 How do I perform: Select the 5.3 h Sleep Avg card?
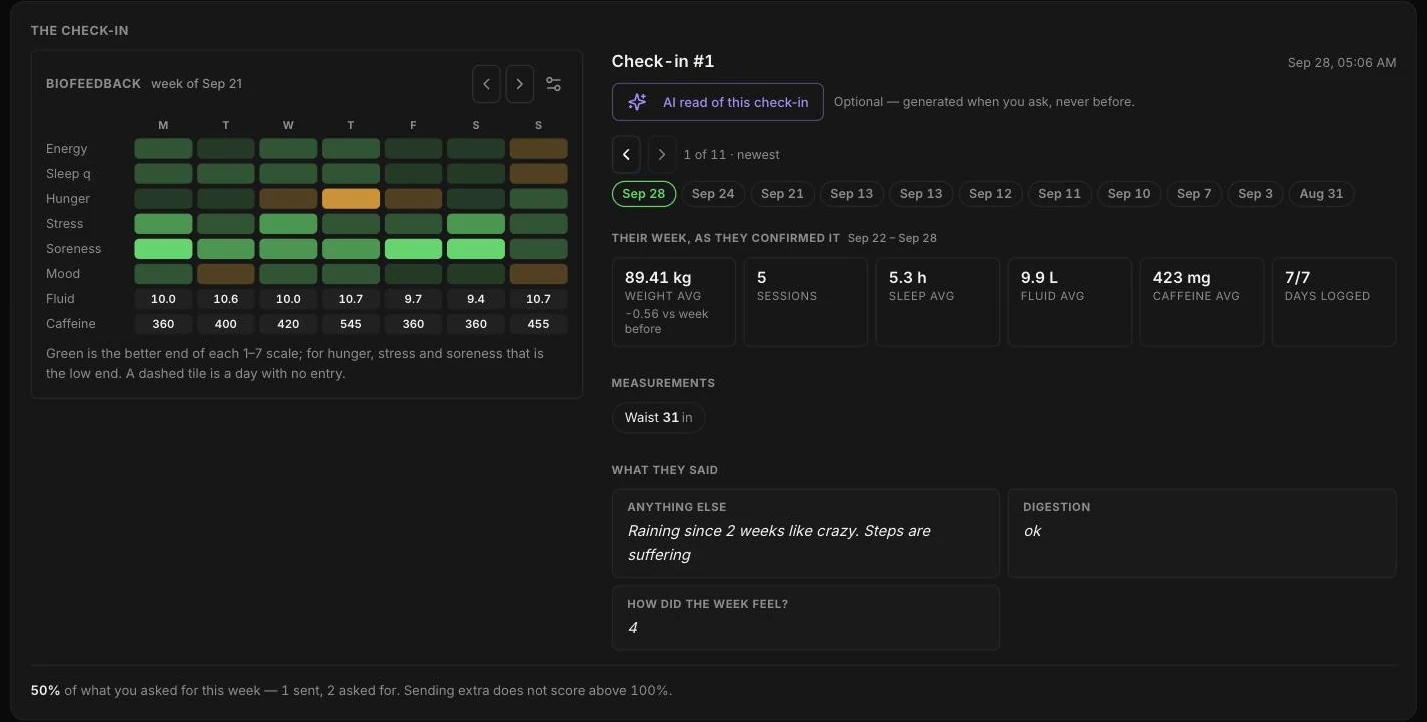tap(938, 302)
